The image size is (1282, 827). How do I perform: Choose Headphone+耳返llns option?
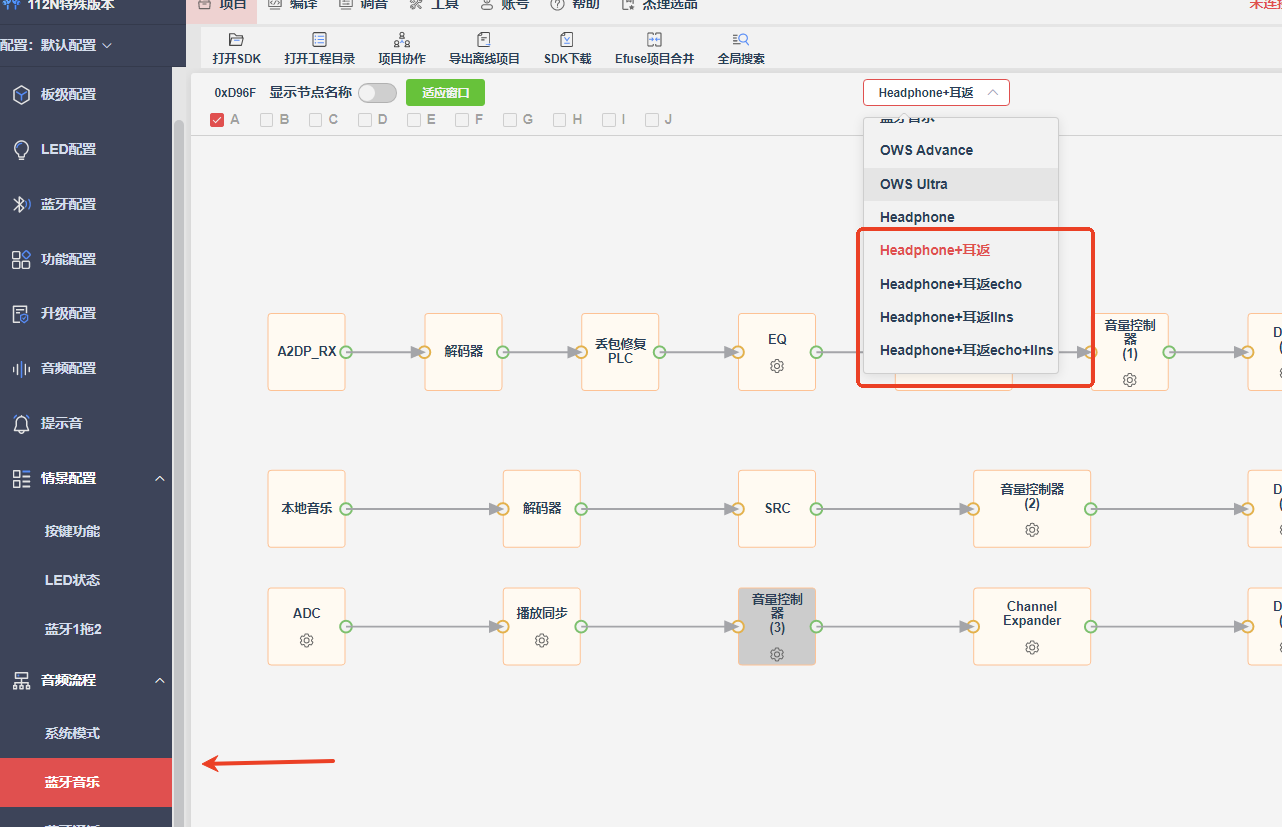tap(961, 317)
